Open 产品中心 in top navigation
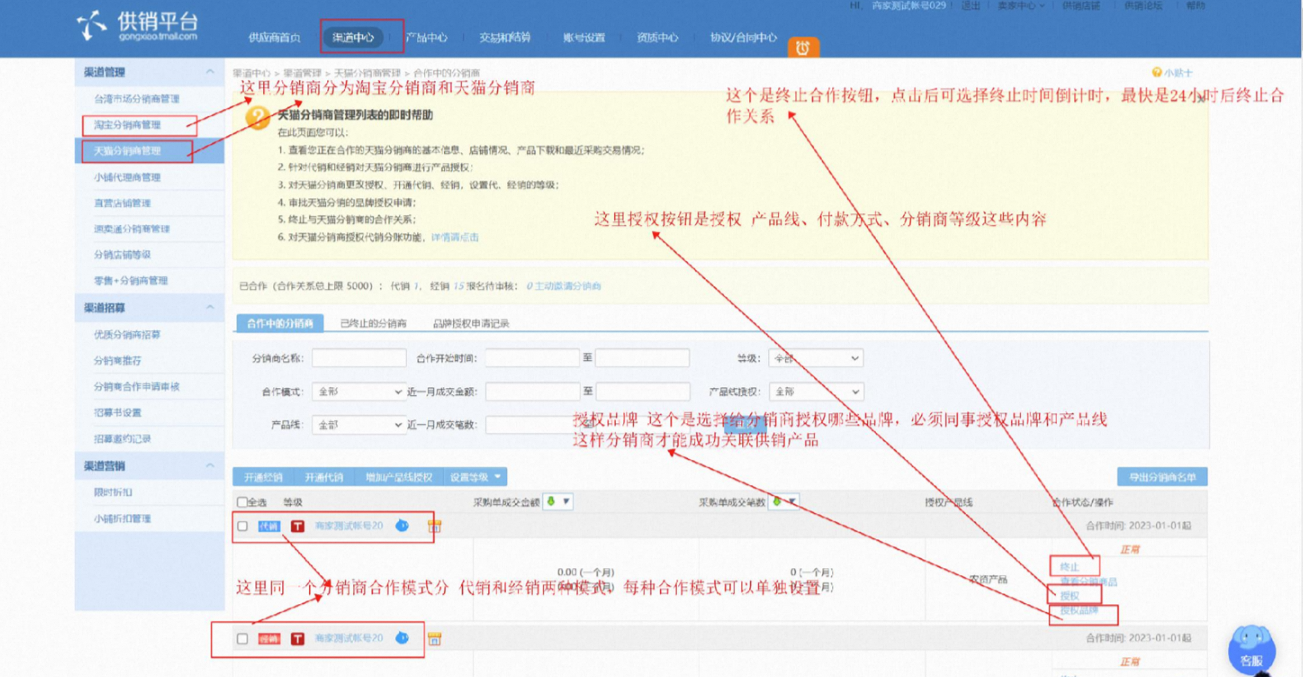 427,38
